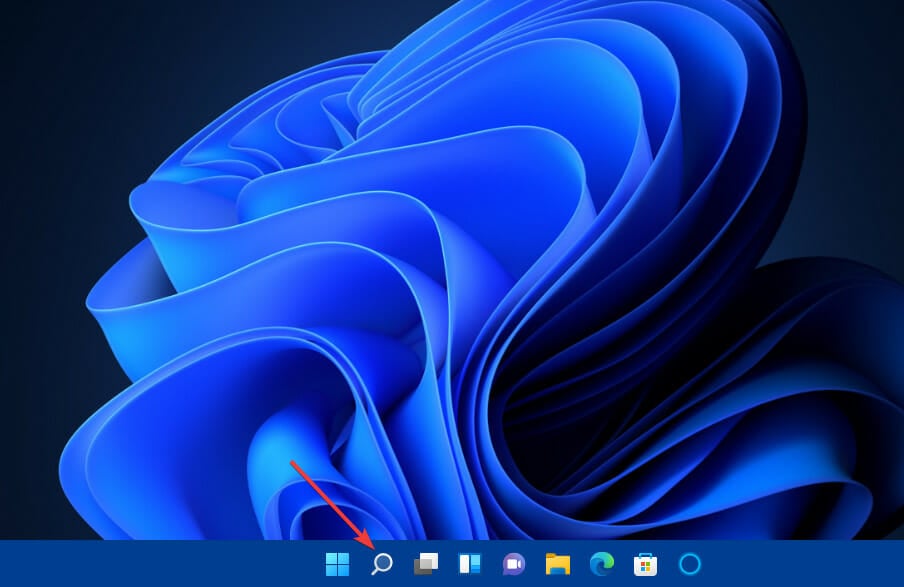Screen dimensions: 904x587
Task: Click the overlapping squares taskbar icon
Action: pos(426,564)
